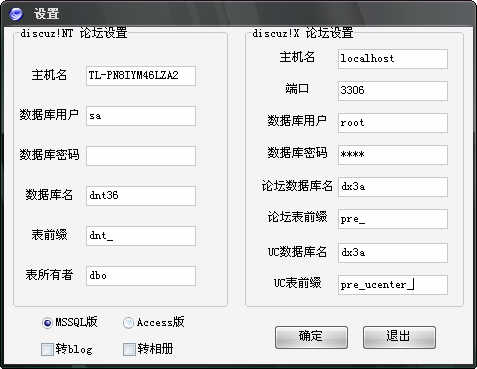This screenshot has width=477, height=369.
Task: Select the MSSQL版 radio button
Action: tap(47, 323)
